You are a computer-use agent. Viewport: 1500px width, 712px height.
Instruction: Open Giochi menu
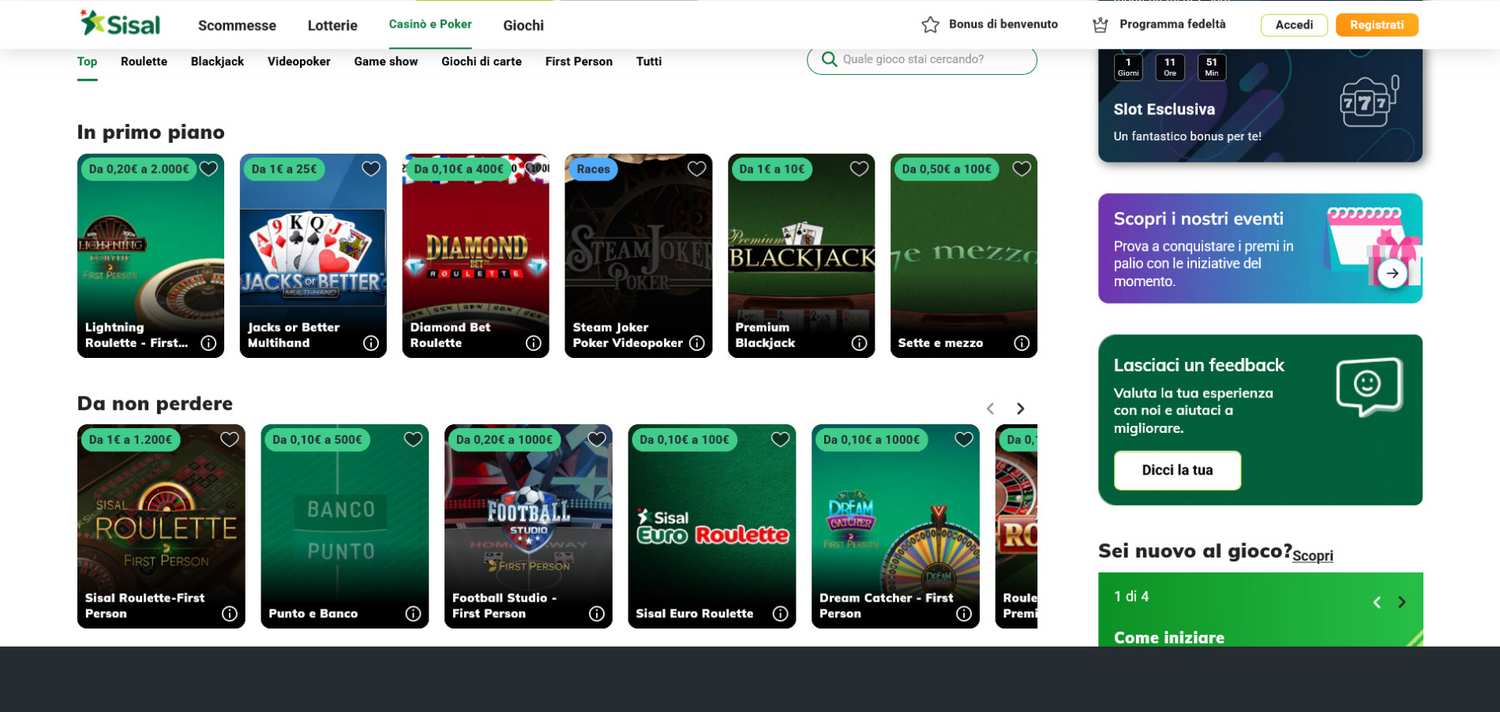(524, 25)
